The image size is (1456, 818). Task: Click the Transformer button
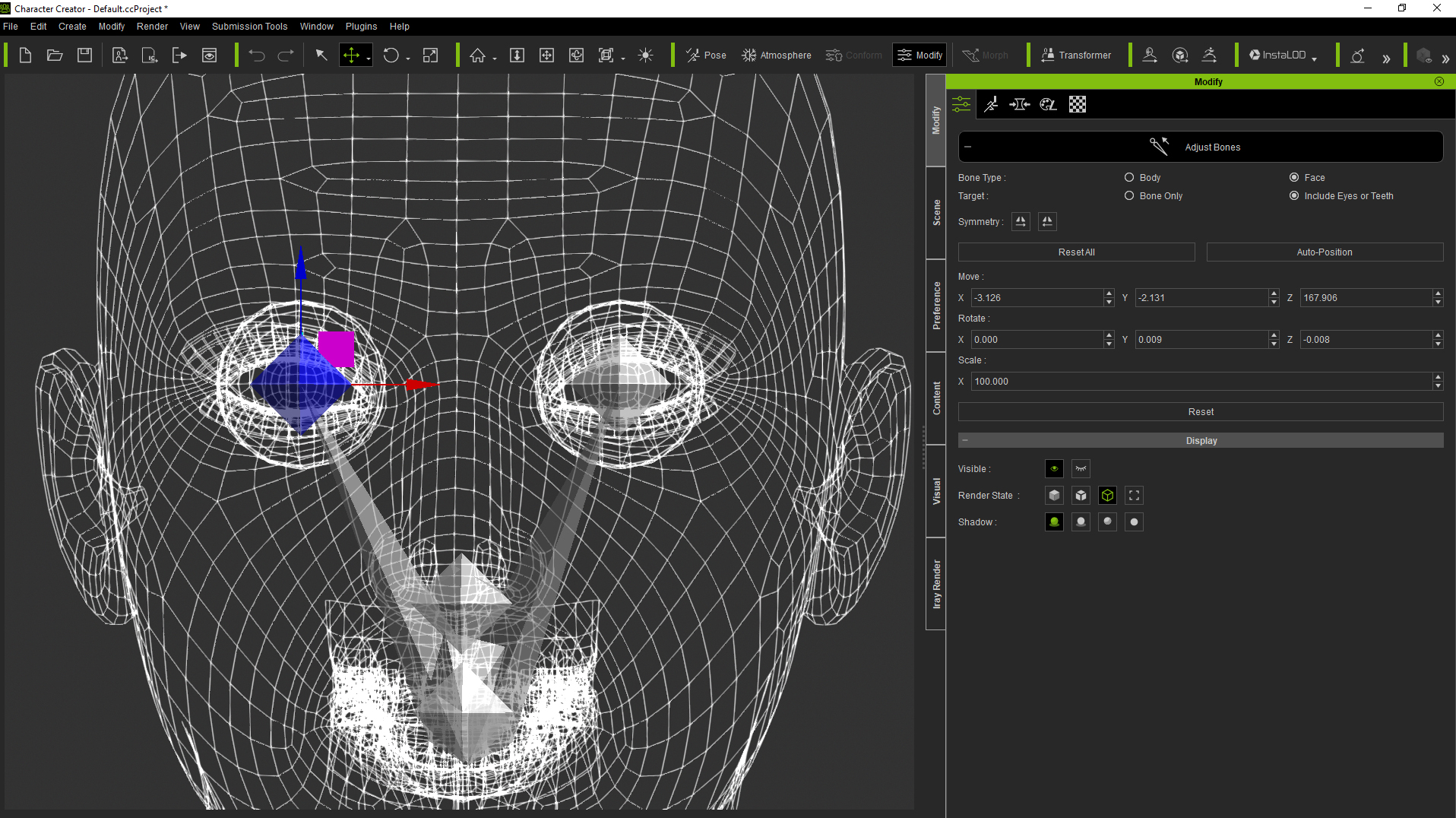click(1075, 55)
